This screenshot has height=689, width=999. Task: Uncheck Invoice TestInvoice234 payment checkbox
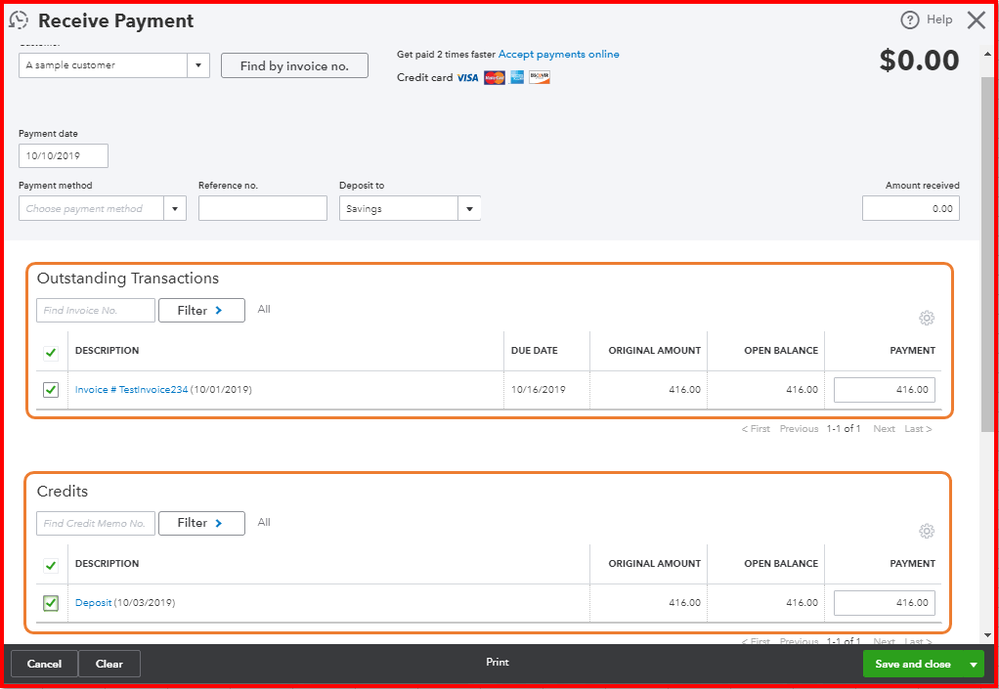coord(50,390)
